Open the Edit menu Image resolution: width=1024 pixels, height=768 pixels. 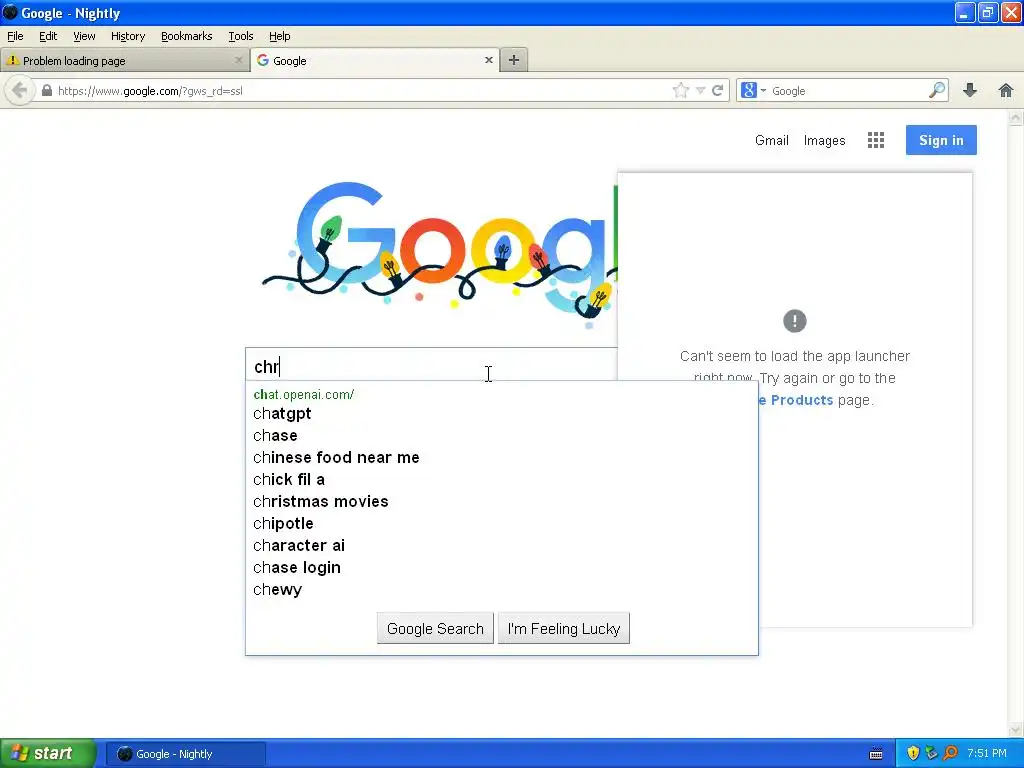point(48,36)
